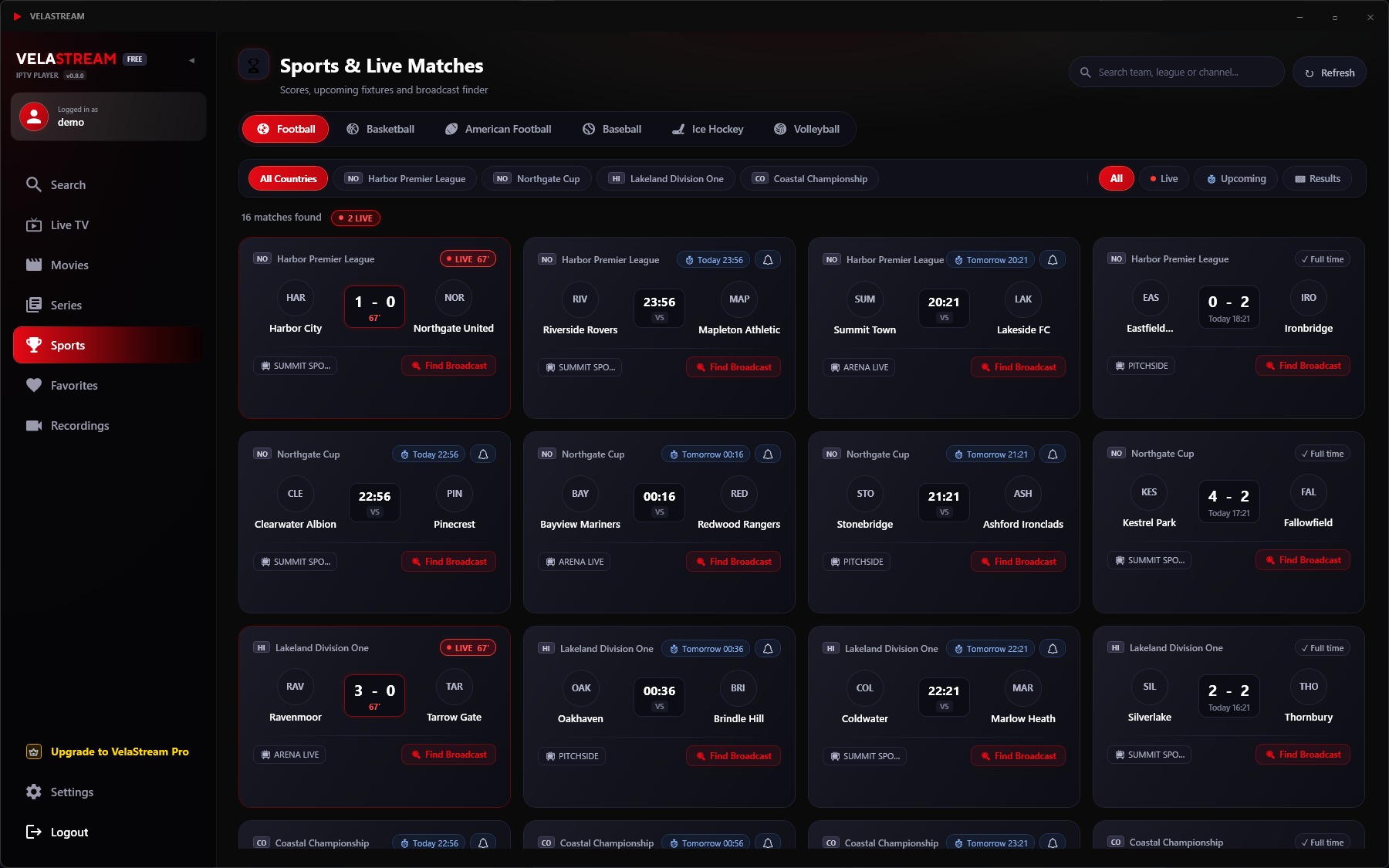
Task: Filter by Coastal Championship
Action: tap(809, 178)
